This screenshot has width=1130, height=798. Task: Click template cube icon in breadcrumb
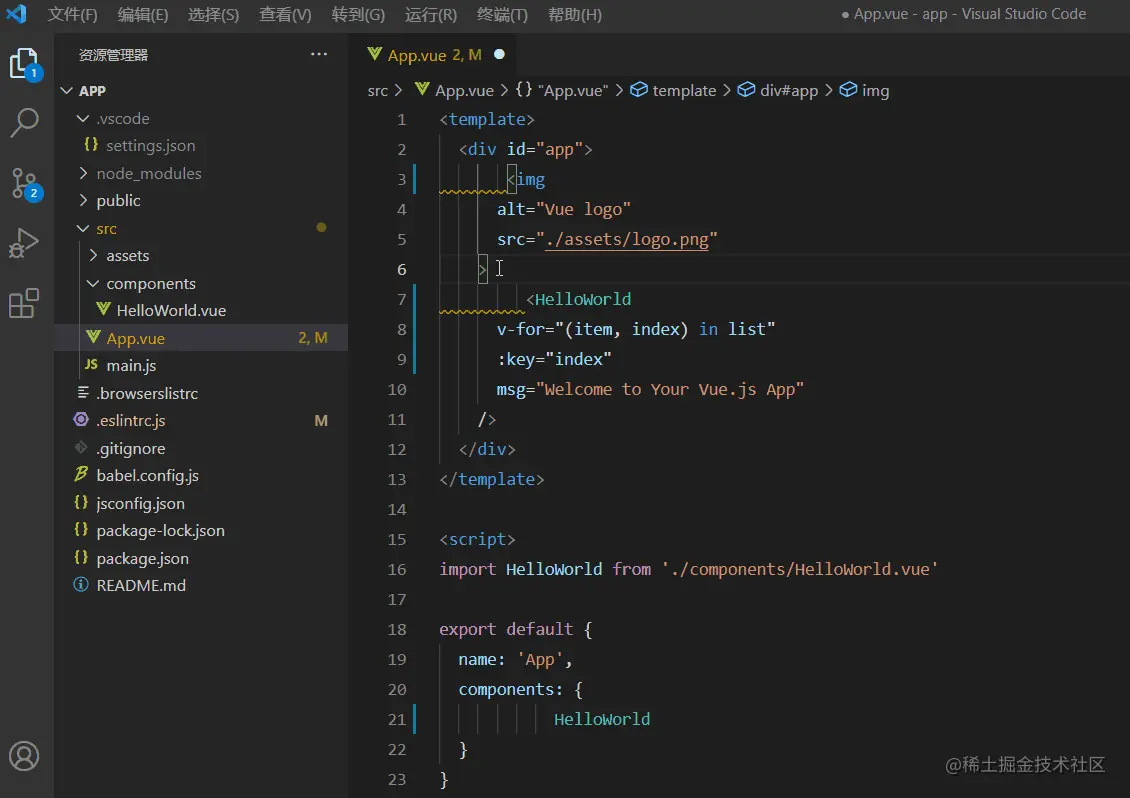tap(639, 89)
